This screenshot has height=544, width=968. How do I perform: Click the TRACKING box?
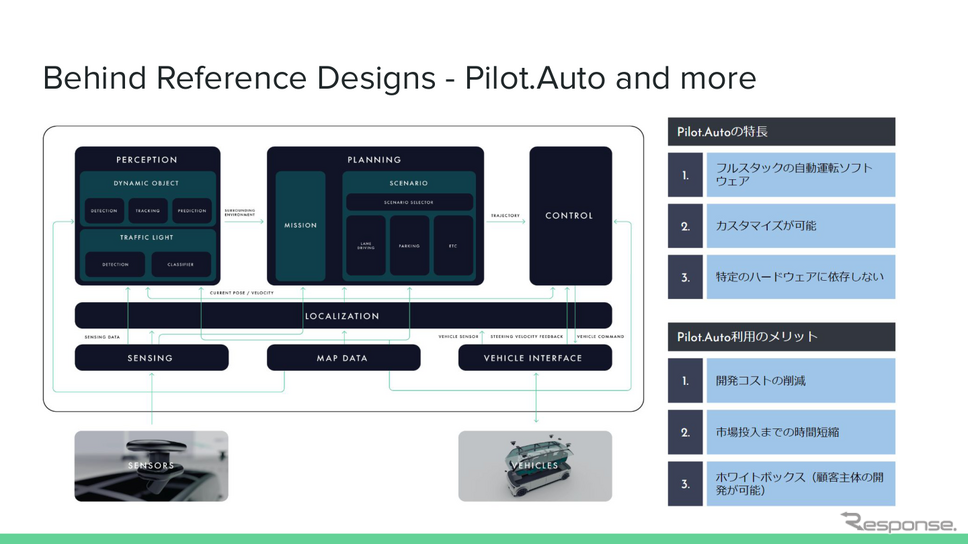click(x=148, y=211)
